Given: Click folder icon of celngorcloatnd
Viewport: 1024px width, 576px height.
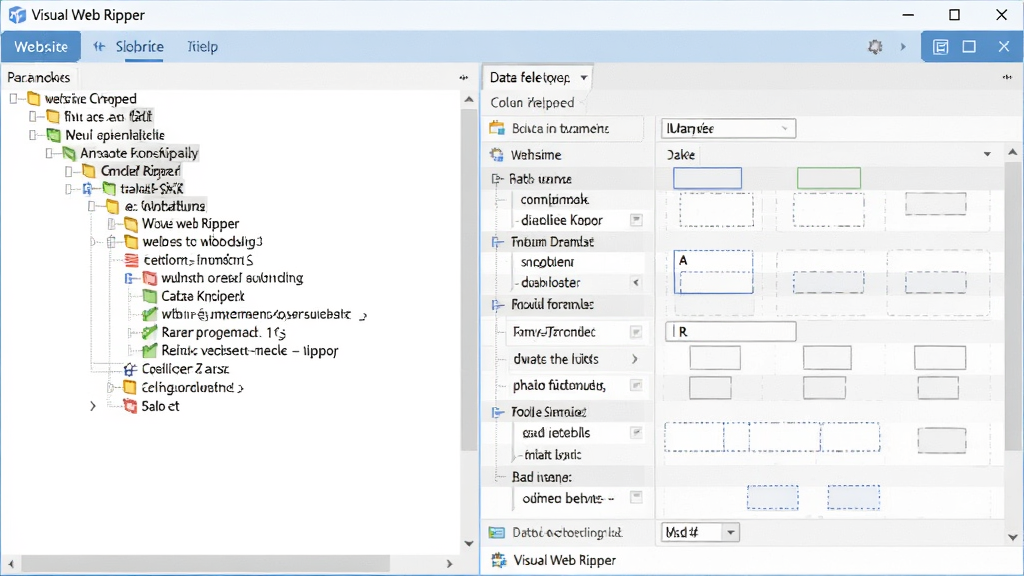Looking at the screenshot, I should 130,387.
